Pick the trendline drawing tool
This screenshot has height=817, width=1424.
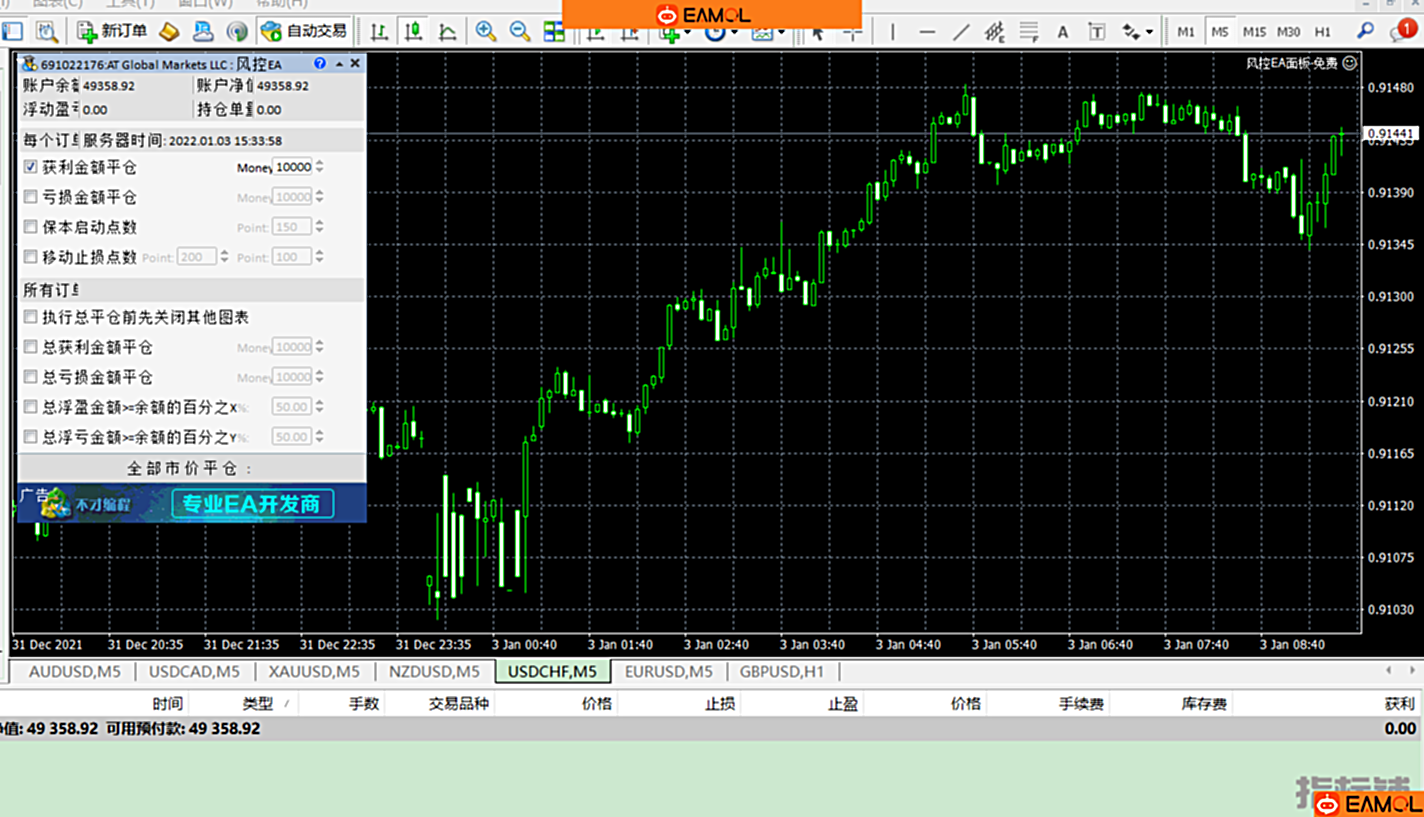(x=961, y=32)
